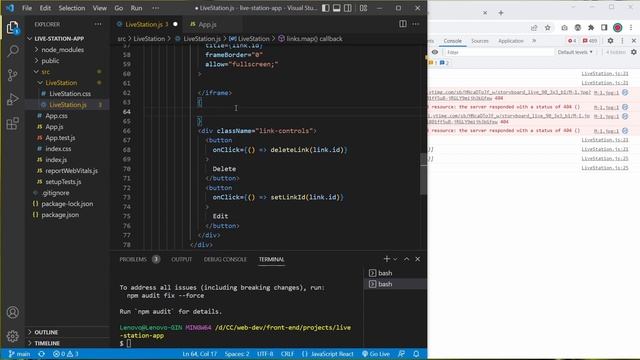Click UTF-8 encoding selector
This screenshot has height=360, width=640.
[265, 354]
